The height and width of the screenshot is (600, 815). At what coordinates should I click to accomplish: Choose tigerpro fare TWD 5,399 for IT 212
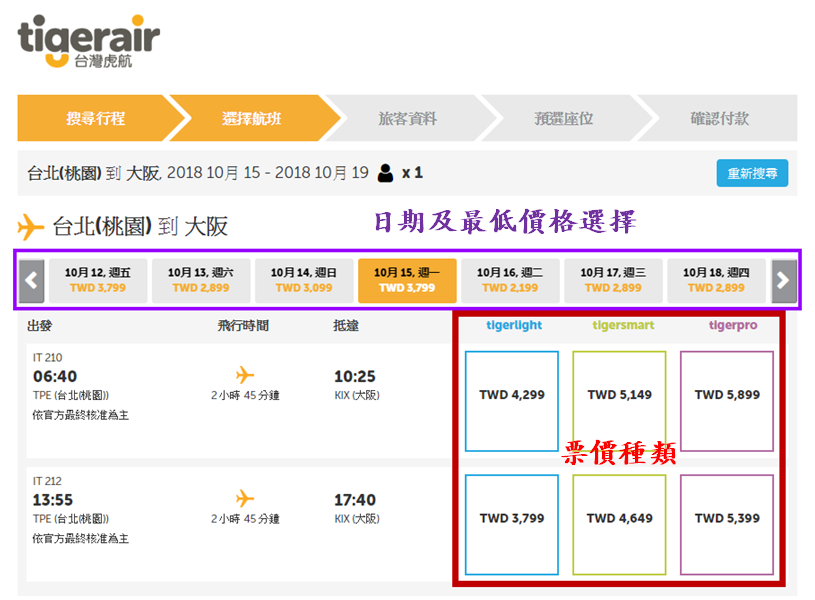tap(727, 525)
